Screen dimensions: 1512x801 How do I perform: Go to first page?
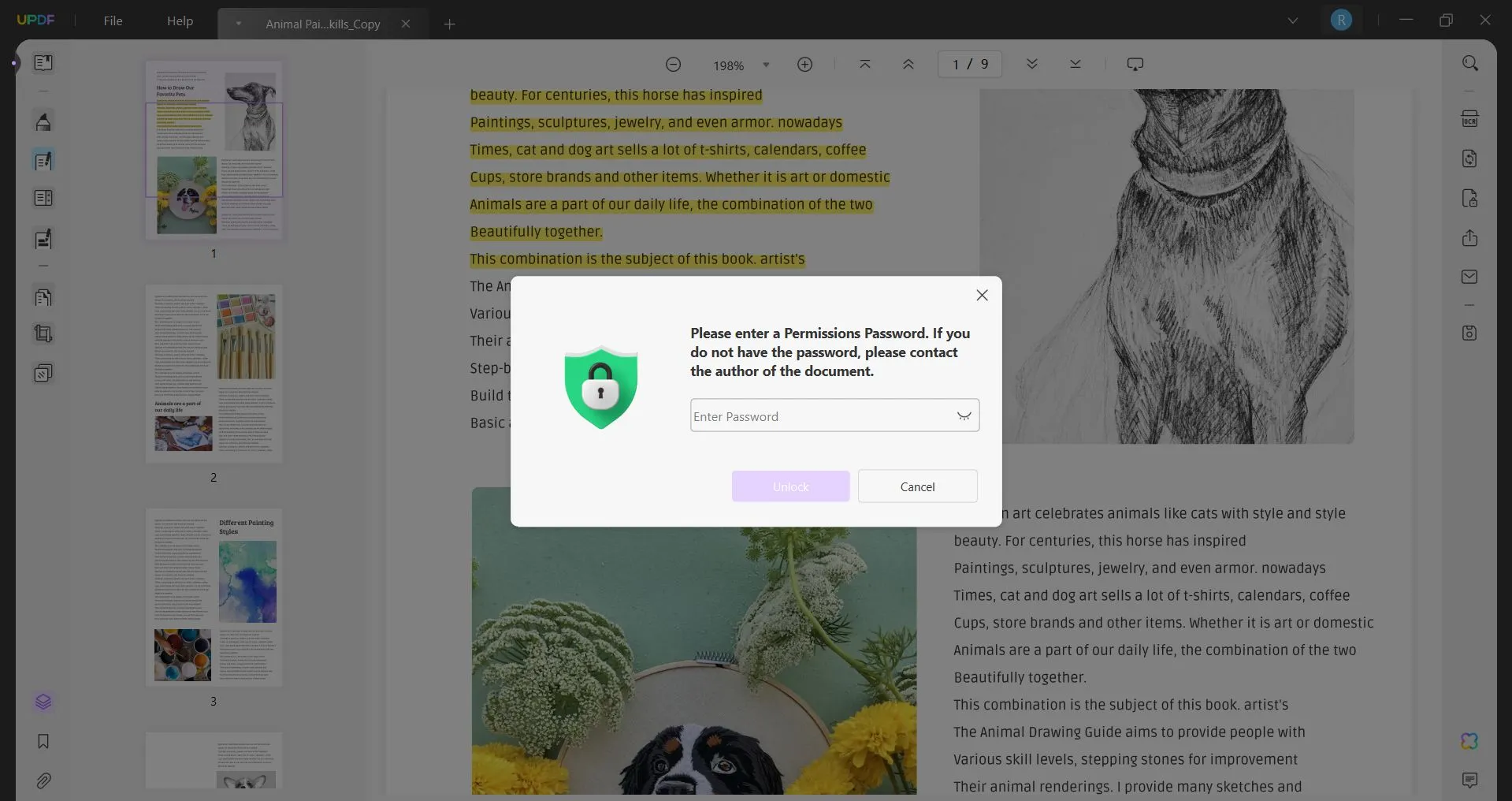coord(864,65)
